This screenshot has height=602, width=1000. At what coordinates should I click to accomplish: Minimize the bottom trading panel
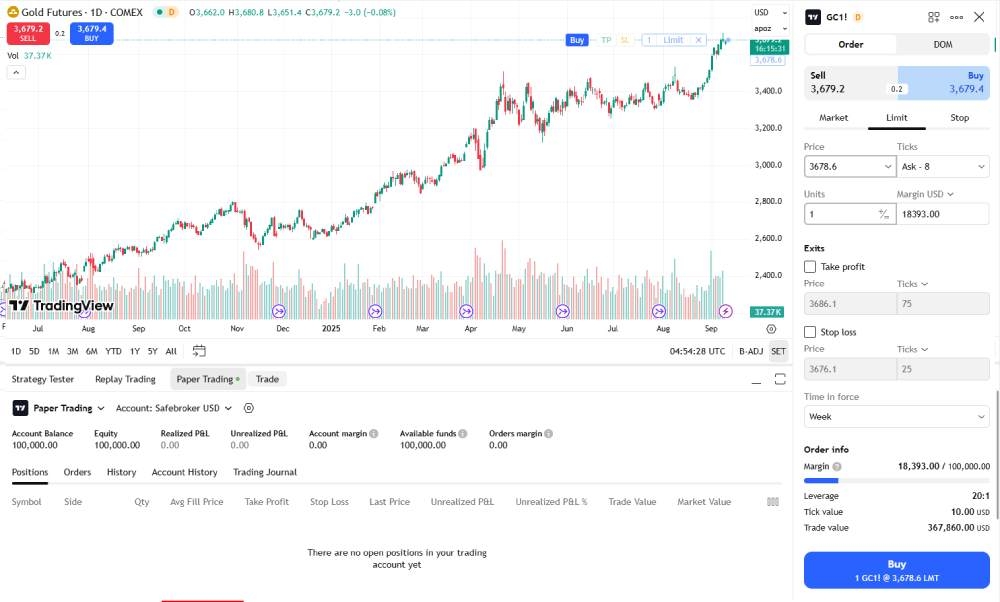tap(754, 379)
